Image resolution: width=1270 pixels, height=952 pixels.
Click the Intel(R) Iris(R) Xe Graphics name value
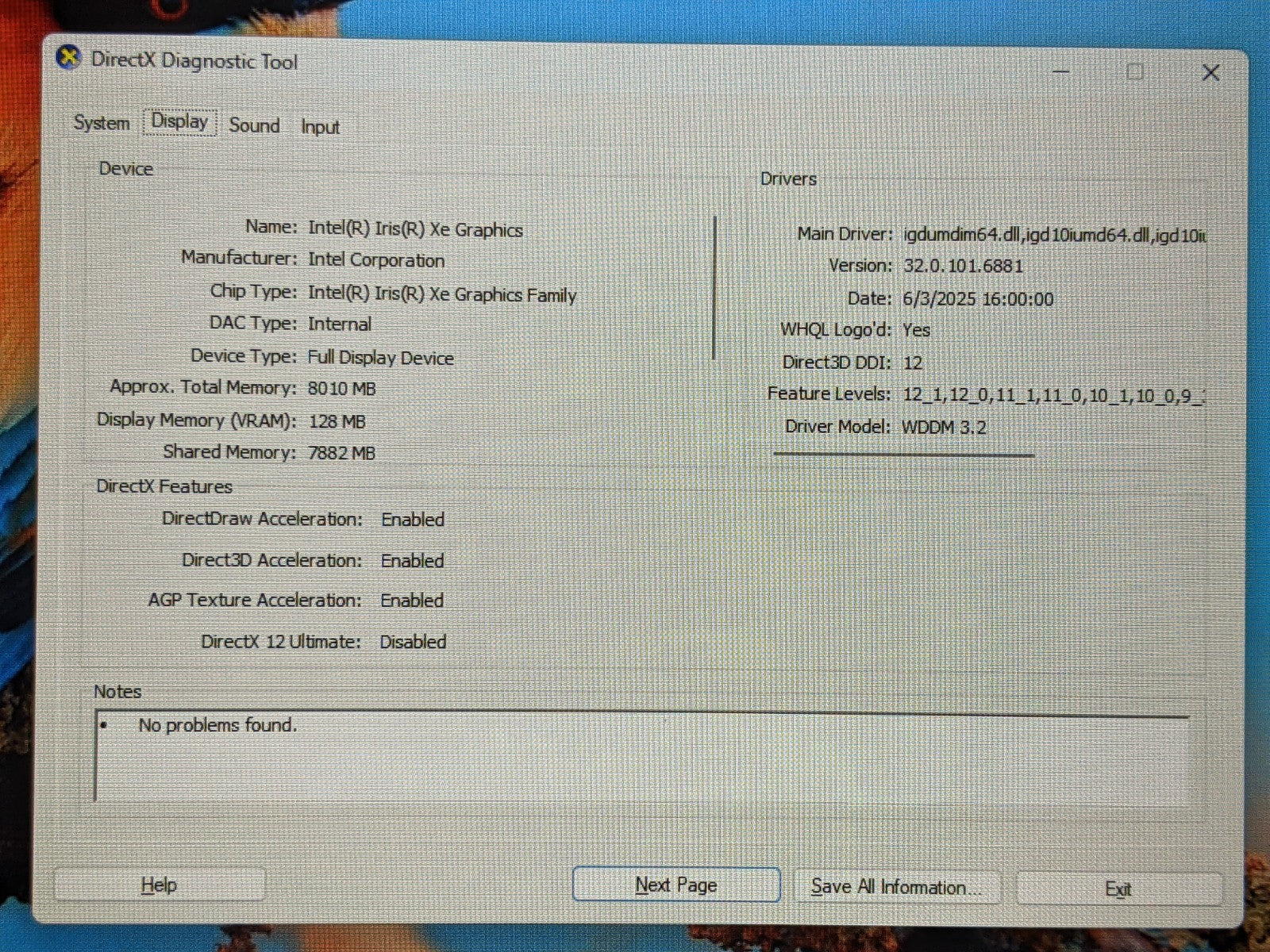point(415,229)
